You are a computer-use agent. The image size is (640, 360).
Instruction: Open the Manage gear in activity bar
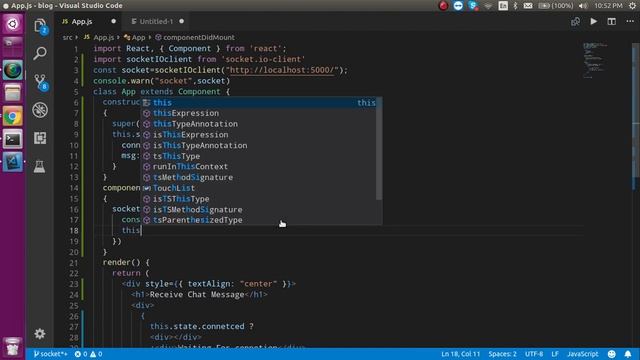40,334
